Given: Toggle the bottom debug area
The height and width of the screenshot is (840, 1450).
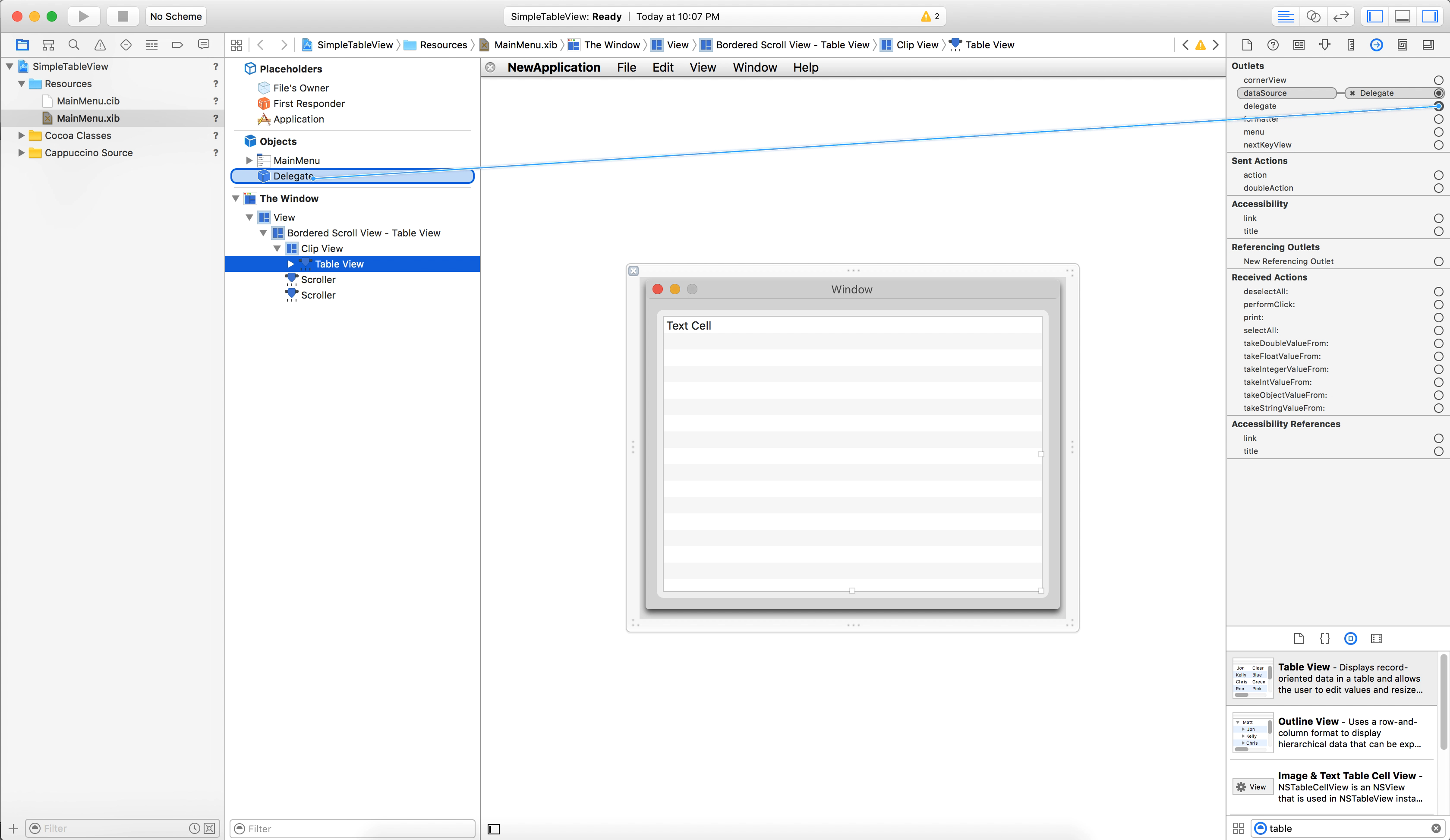Looking at the screenshot, I should 1402,16.
